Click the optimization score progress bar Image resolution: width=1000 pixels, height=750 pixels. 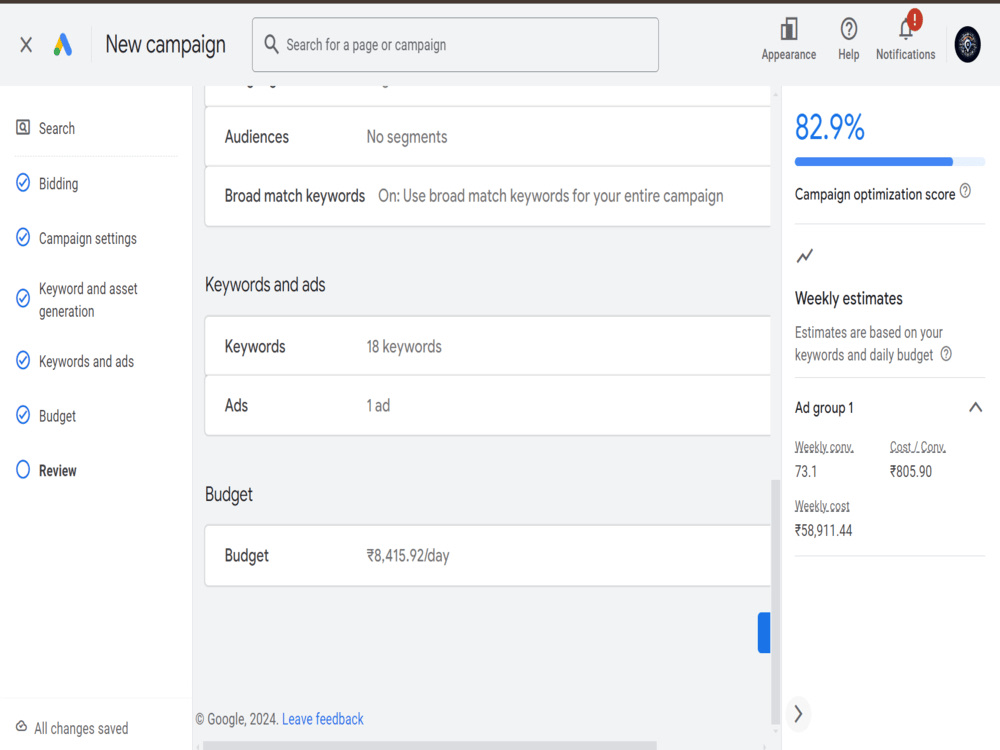(890, 162)
